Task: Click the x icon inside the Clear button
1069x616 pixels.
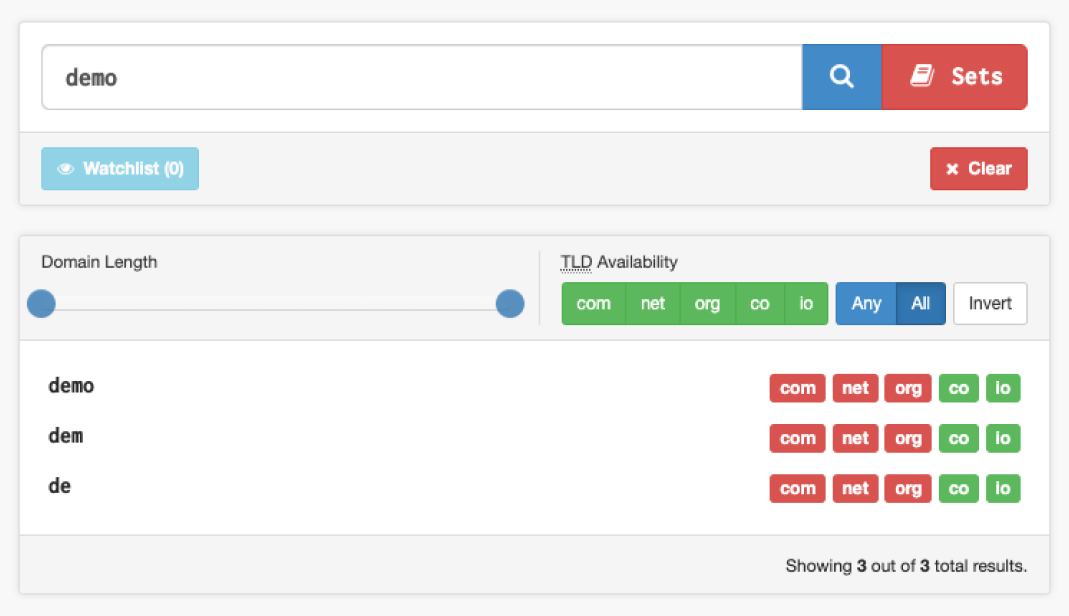Action: (x=951, y=168)
